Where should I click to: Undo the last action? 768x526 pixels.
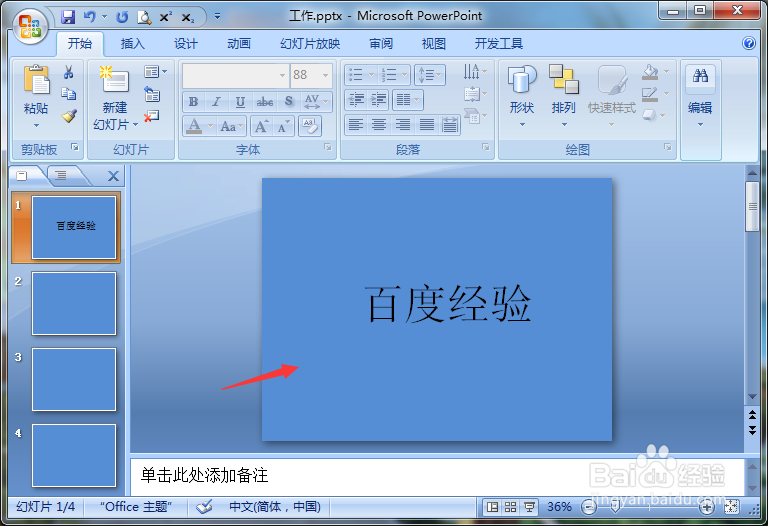[89, 17]
